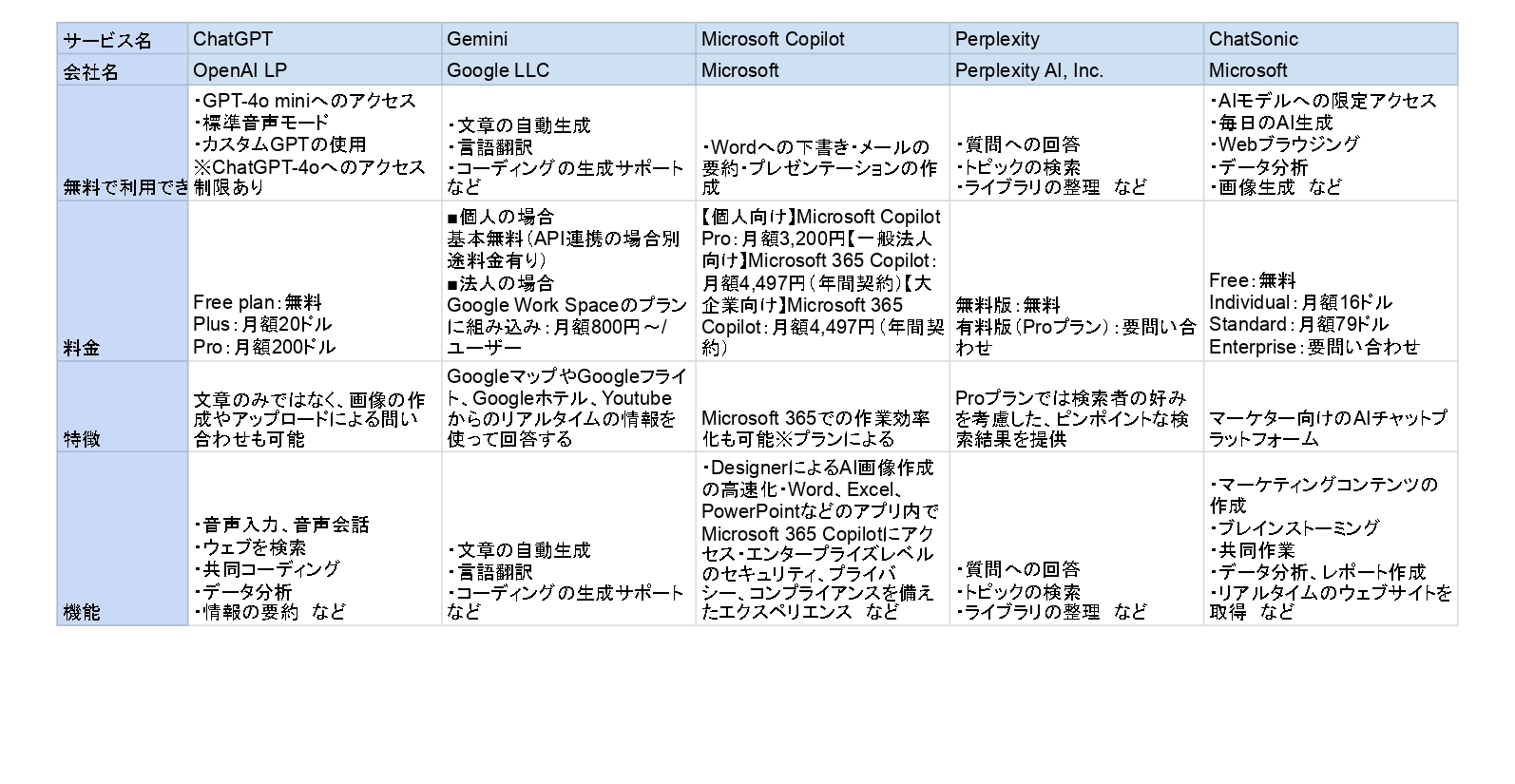Click the 特徴 row header cell
The width and height of the screenshot is (1515, 784).
click(x=123, y=407)
